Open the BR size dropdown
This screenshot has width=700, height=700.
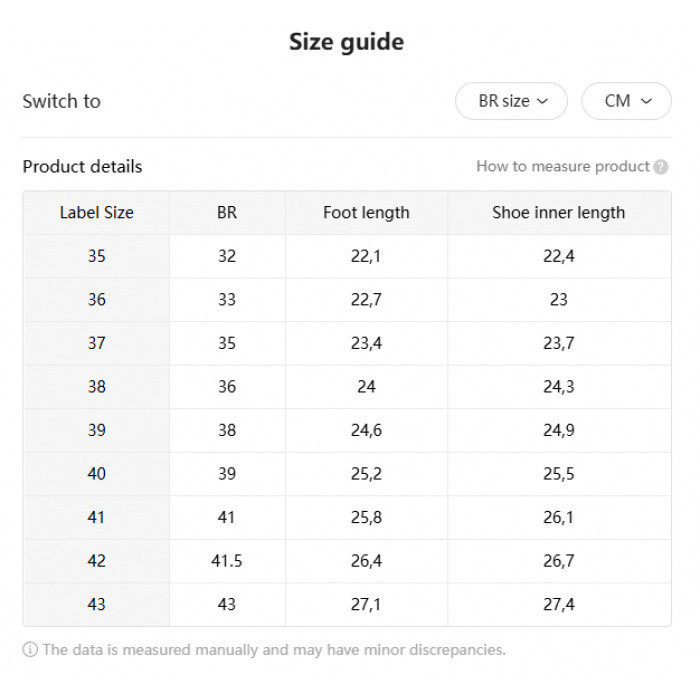click(511, 101)
